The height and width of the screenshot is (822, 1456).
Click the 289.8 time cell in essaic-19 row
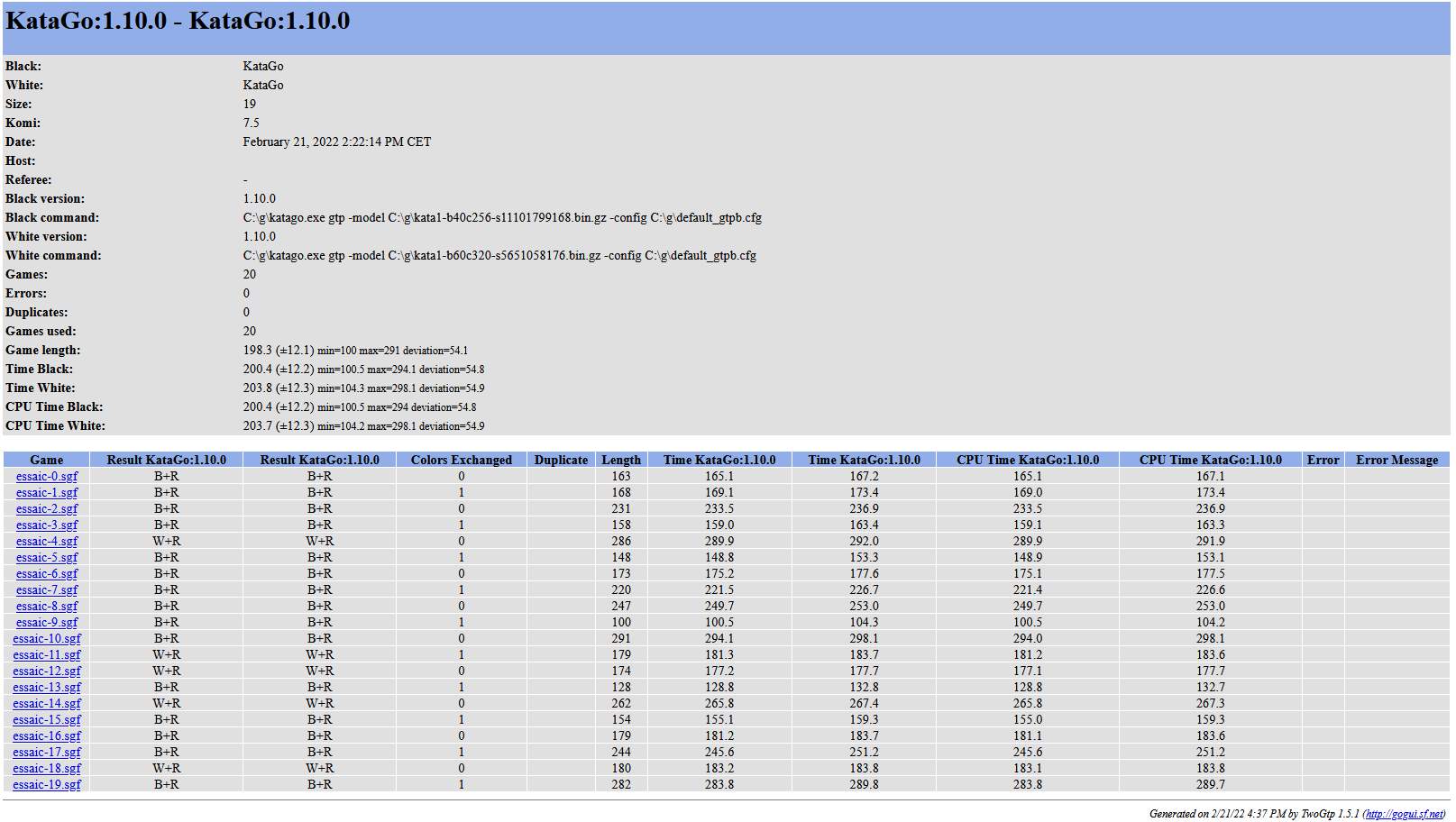click(x=864, y=784)
